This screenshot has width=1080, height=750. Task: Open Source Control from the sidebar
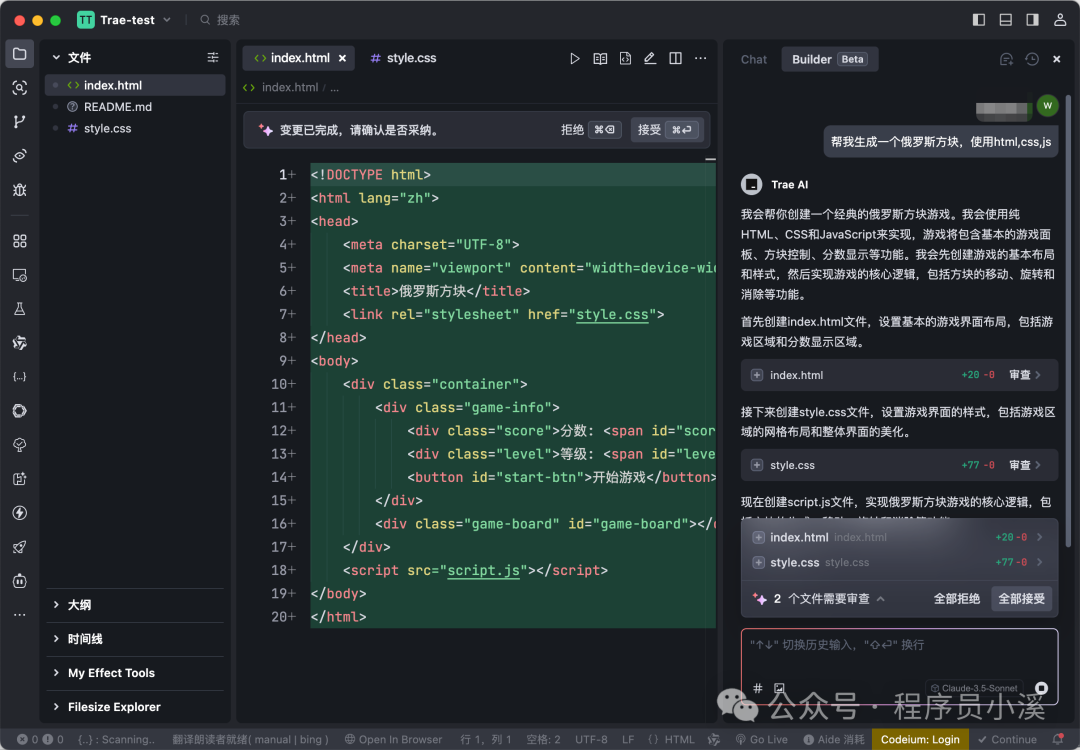click(x=20, y=121)
